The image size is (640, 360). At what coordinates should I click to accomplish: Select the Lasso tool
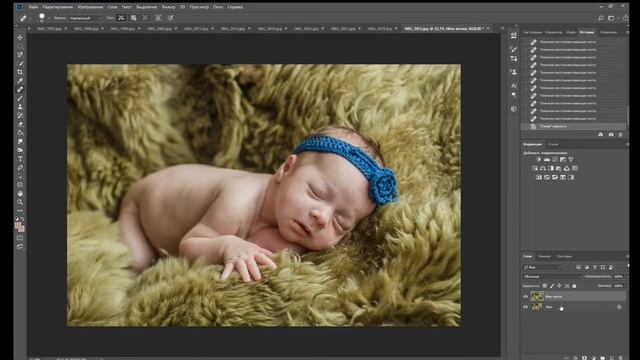click(x=20, y=54)
